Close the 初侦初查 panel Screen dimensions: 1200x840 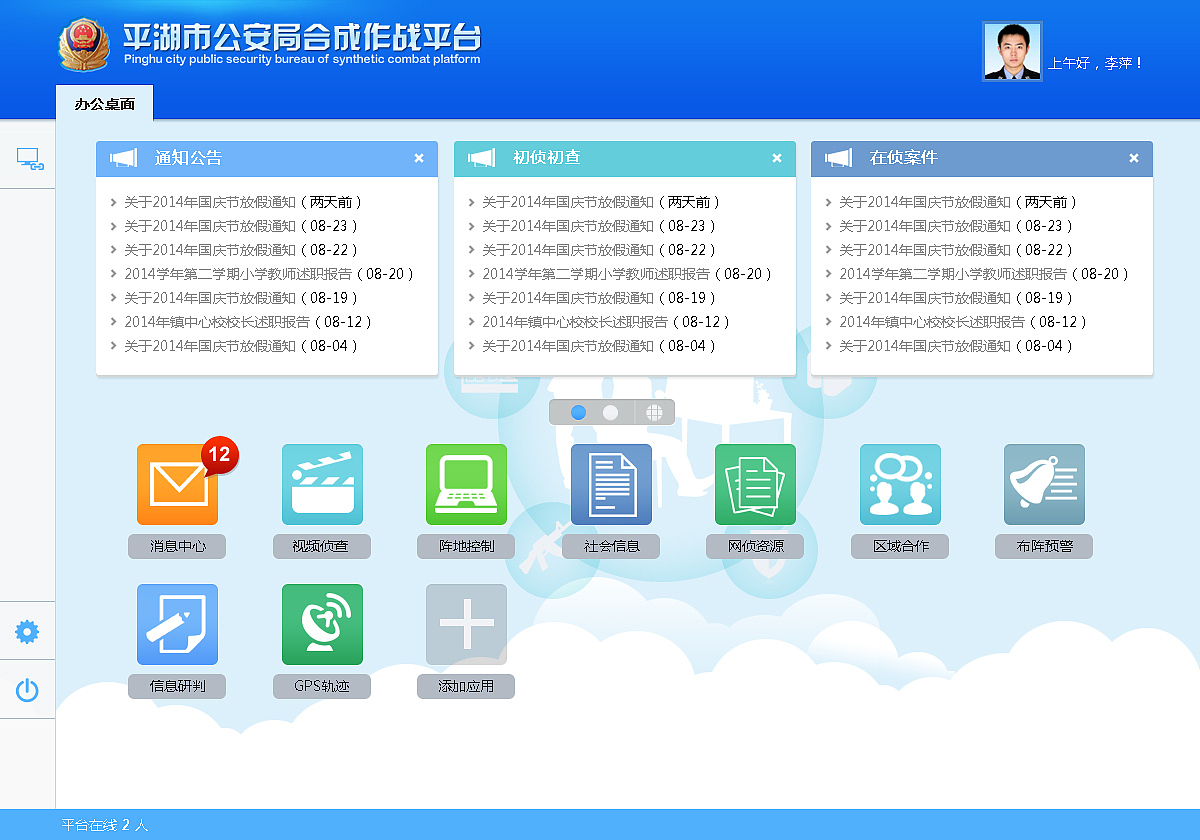tap(776, 158)
